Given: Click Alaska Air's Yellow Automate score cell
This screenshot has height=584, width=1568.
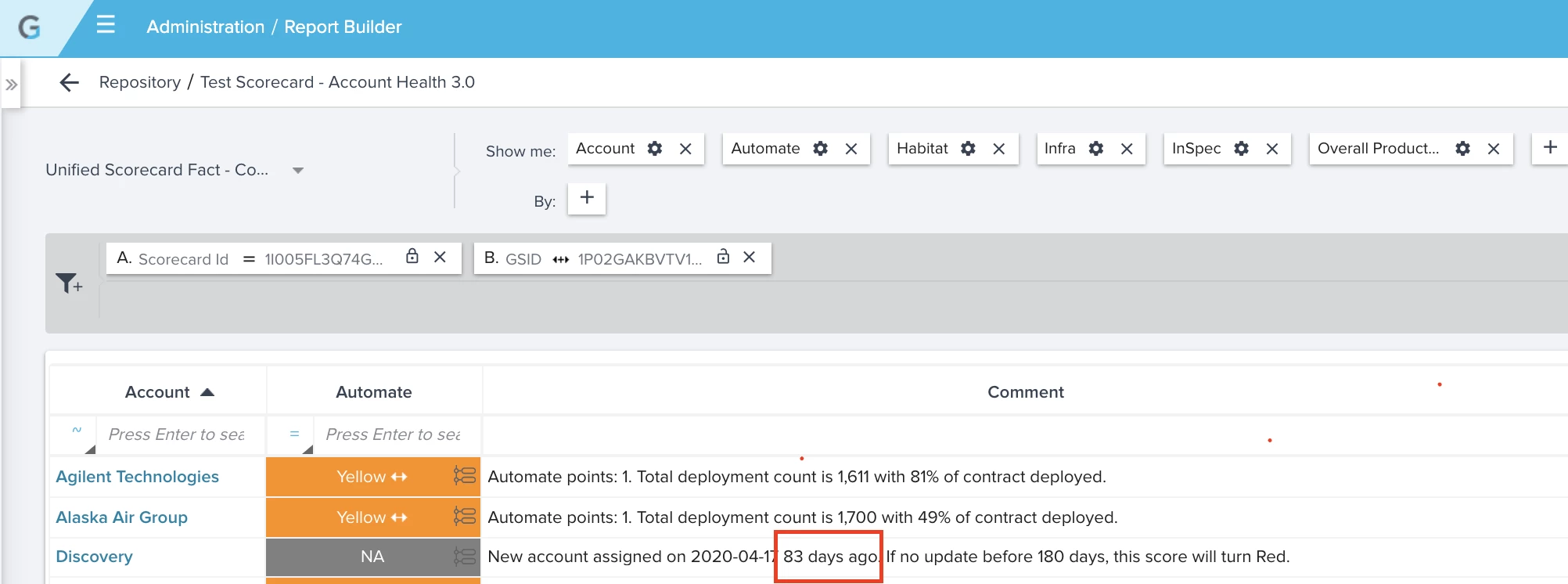Looking at the screenshot, I should (x=372, y=517).
